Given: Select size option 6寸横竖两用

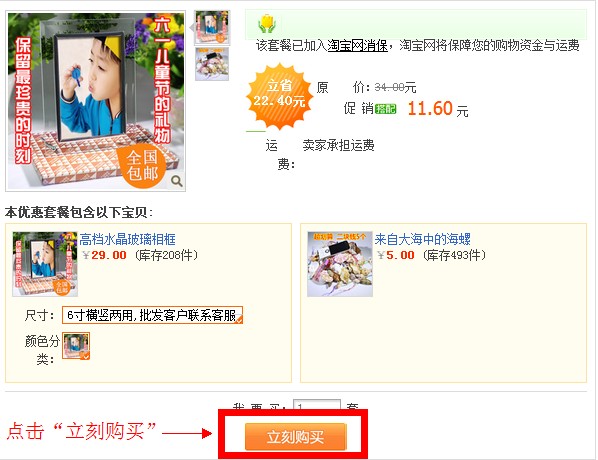Looking at the screenshot, I should (x=152, y=315).
